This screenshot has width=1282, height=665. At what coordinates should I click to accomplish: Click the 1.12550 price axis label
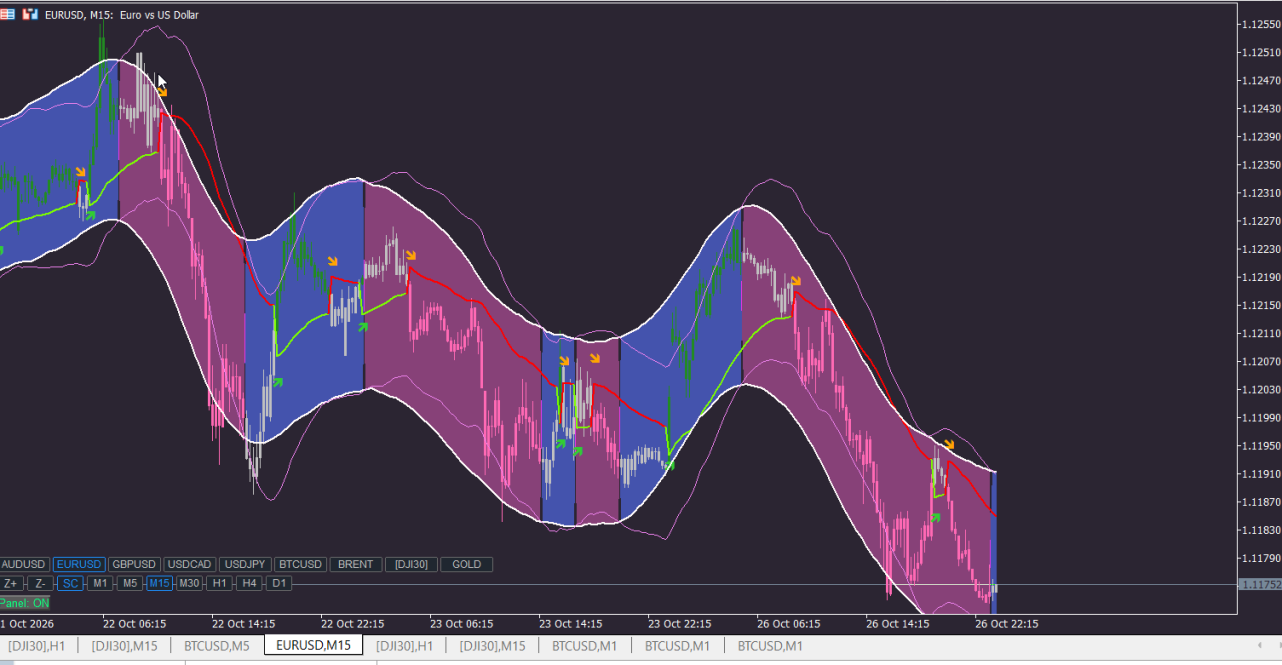click(1262, 24)
